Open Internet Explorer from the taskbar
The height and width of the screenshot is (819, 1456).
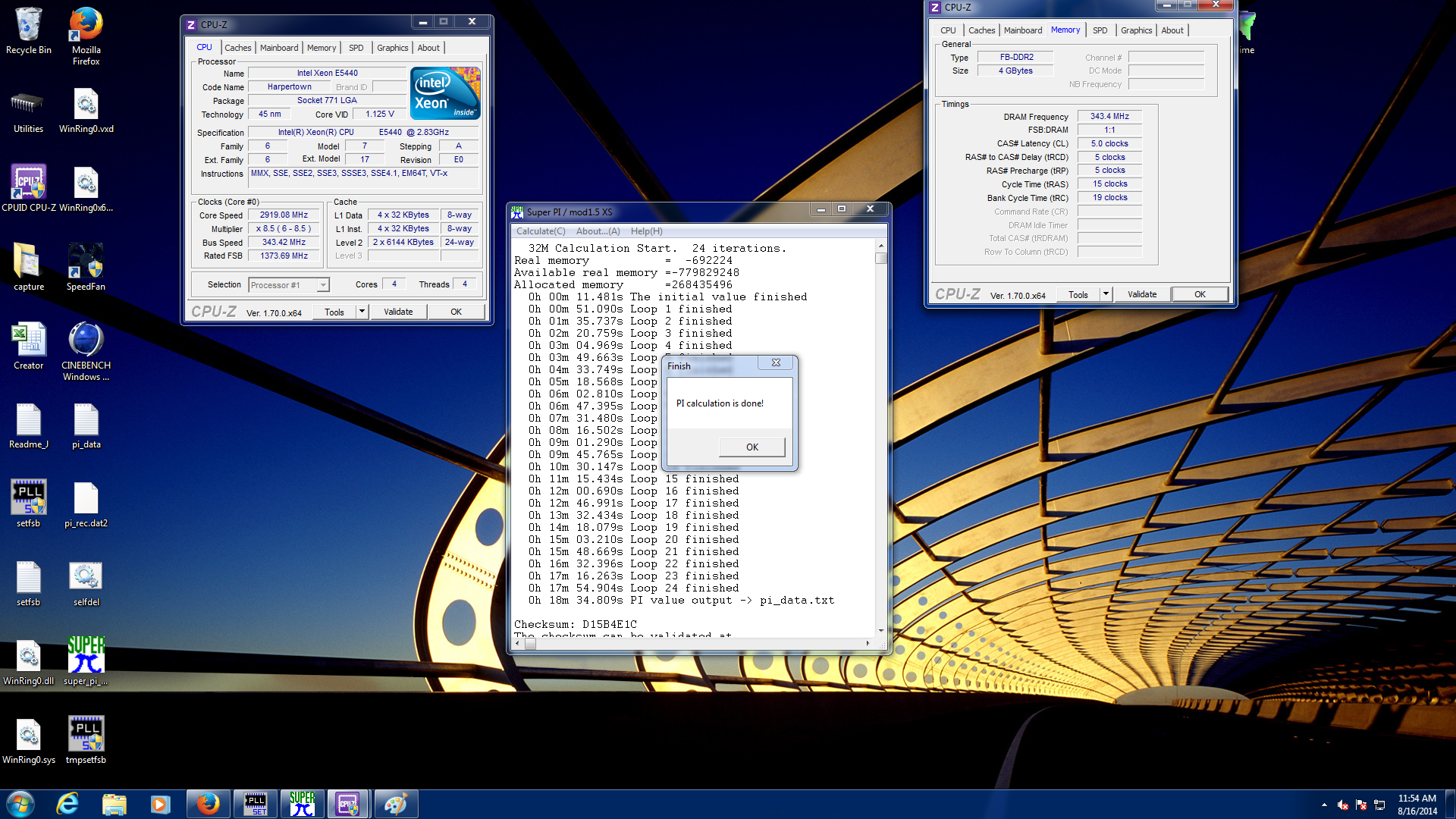[x=67, y=804]
